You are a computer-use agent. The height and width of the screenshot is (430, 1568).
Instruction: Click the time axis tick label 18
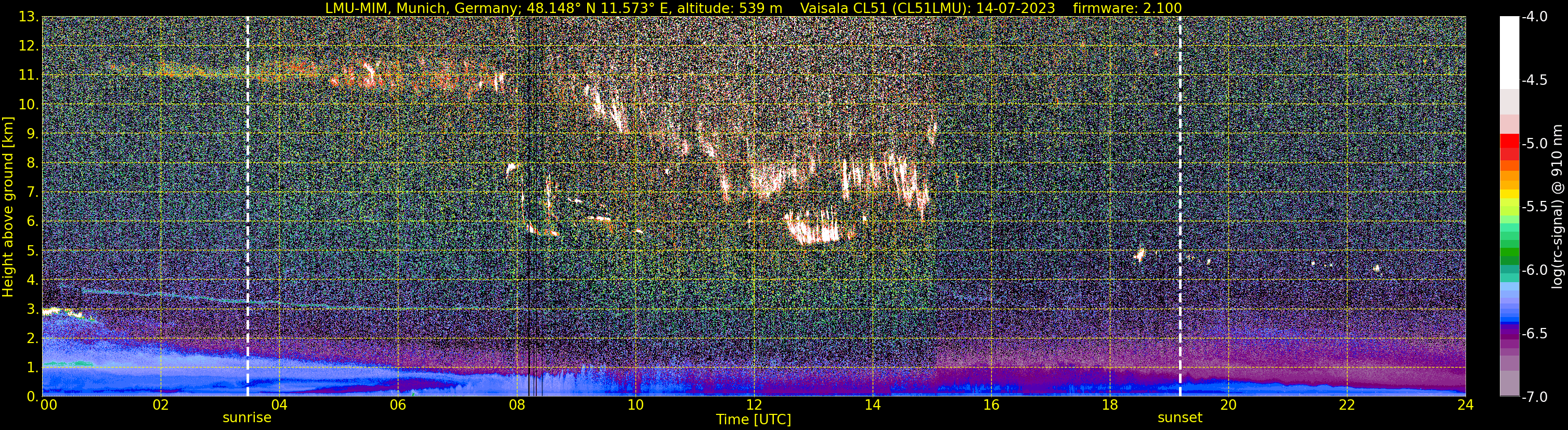pyautogui.click(x=1110, y=405)
